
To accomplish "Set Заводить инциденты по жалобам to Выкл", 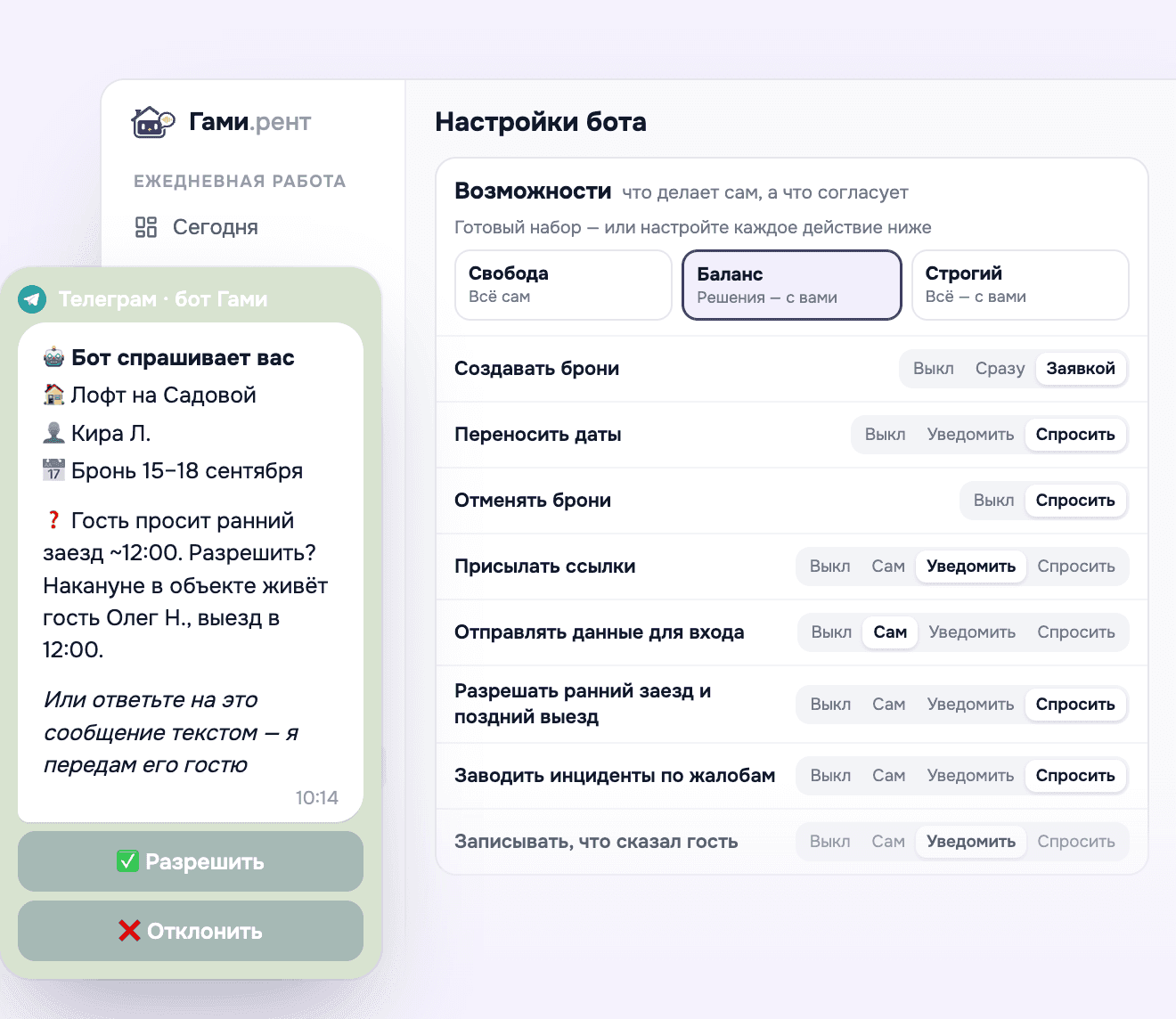I will pyautogui.click(x=830, y=776).
